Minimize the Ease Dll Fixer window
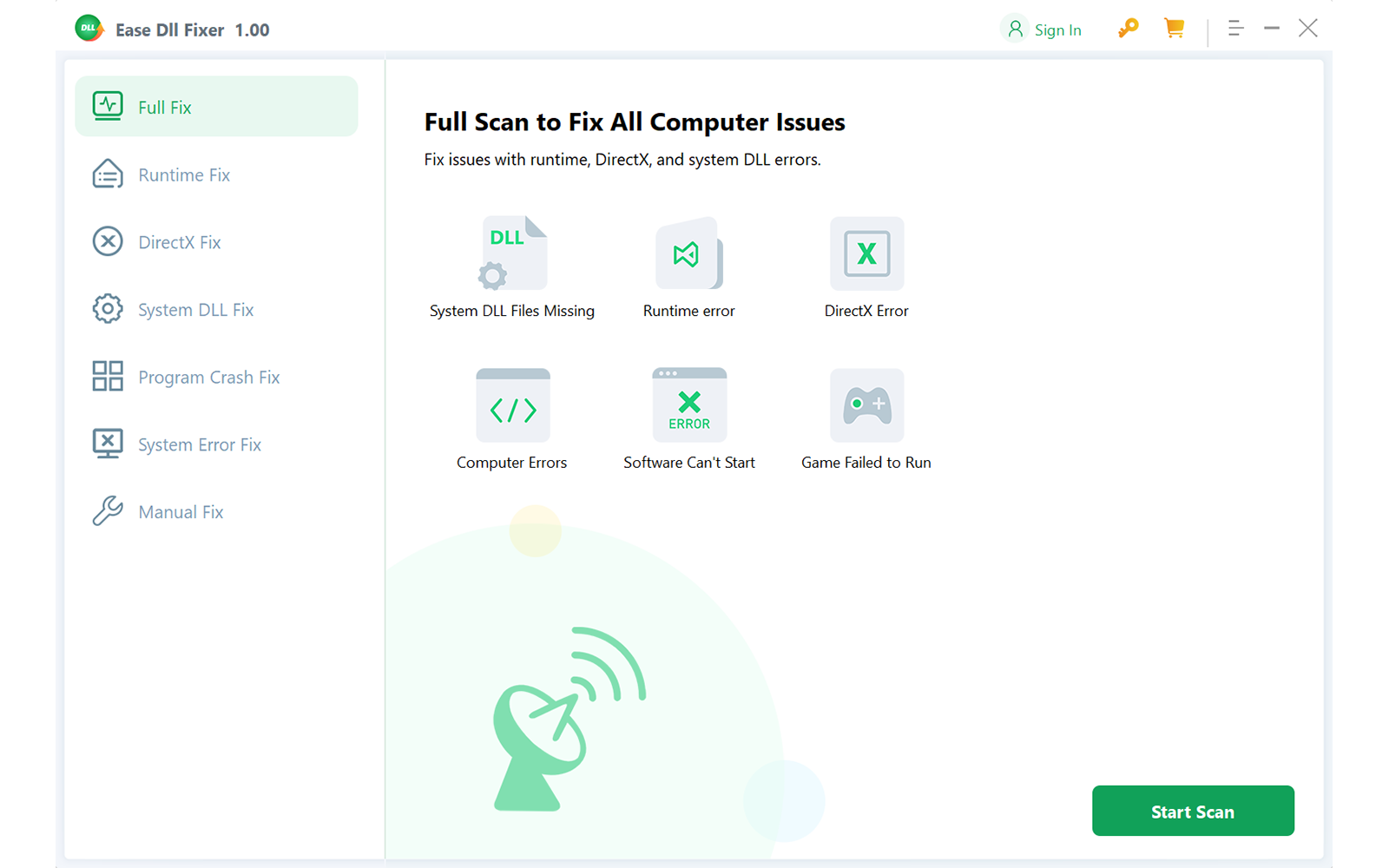The height and width of the screenshot is (868, 1389). pyautogui.click(x=1272, y=29)
